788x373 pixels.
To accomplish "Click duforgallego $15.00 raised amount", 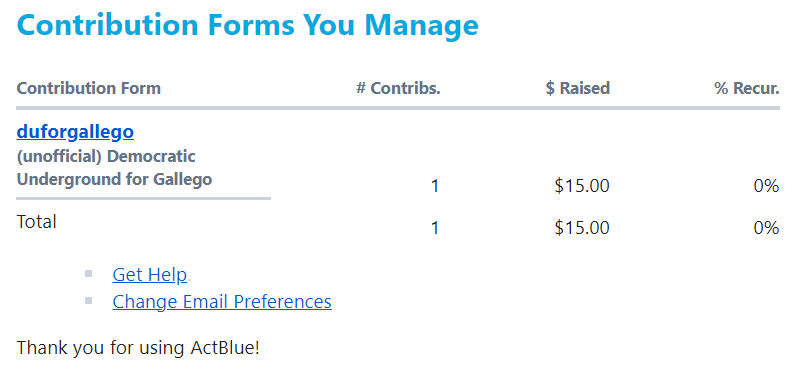I will [582, 186].
